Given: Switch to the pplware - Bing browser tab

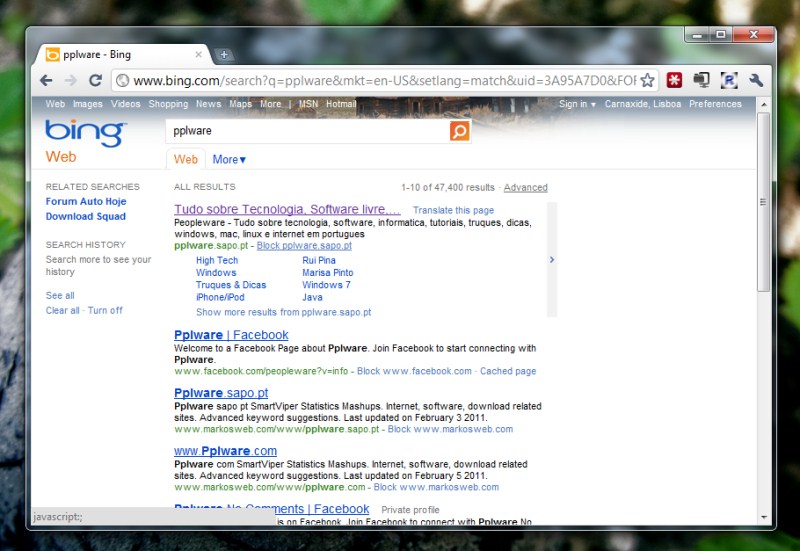Looking at the screenshot, I should [x=122, y=55].
